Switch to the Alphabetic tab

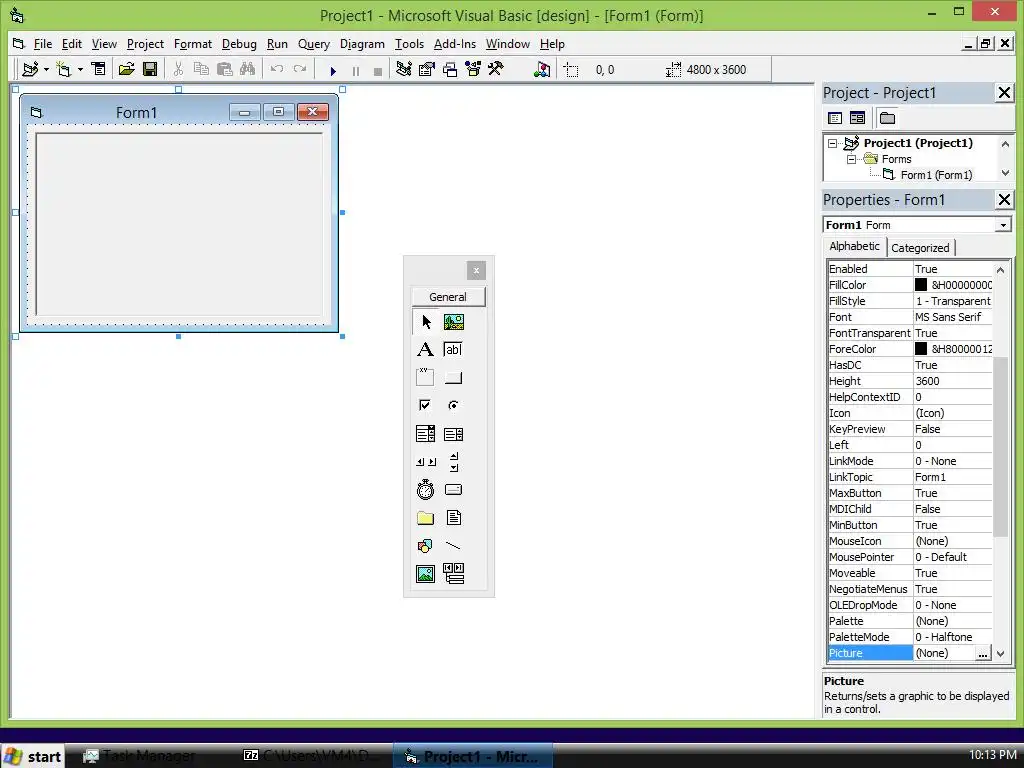[854, 246]
